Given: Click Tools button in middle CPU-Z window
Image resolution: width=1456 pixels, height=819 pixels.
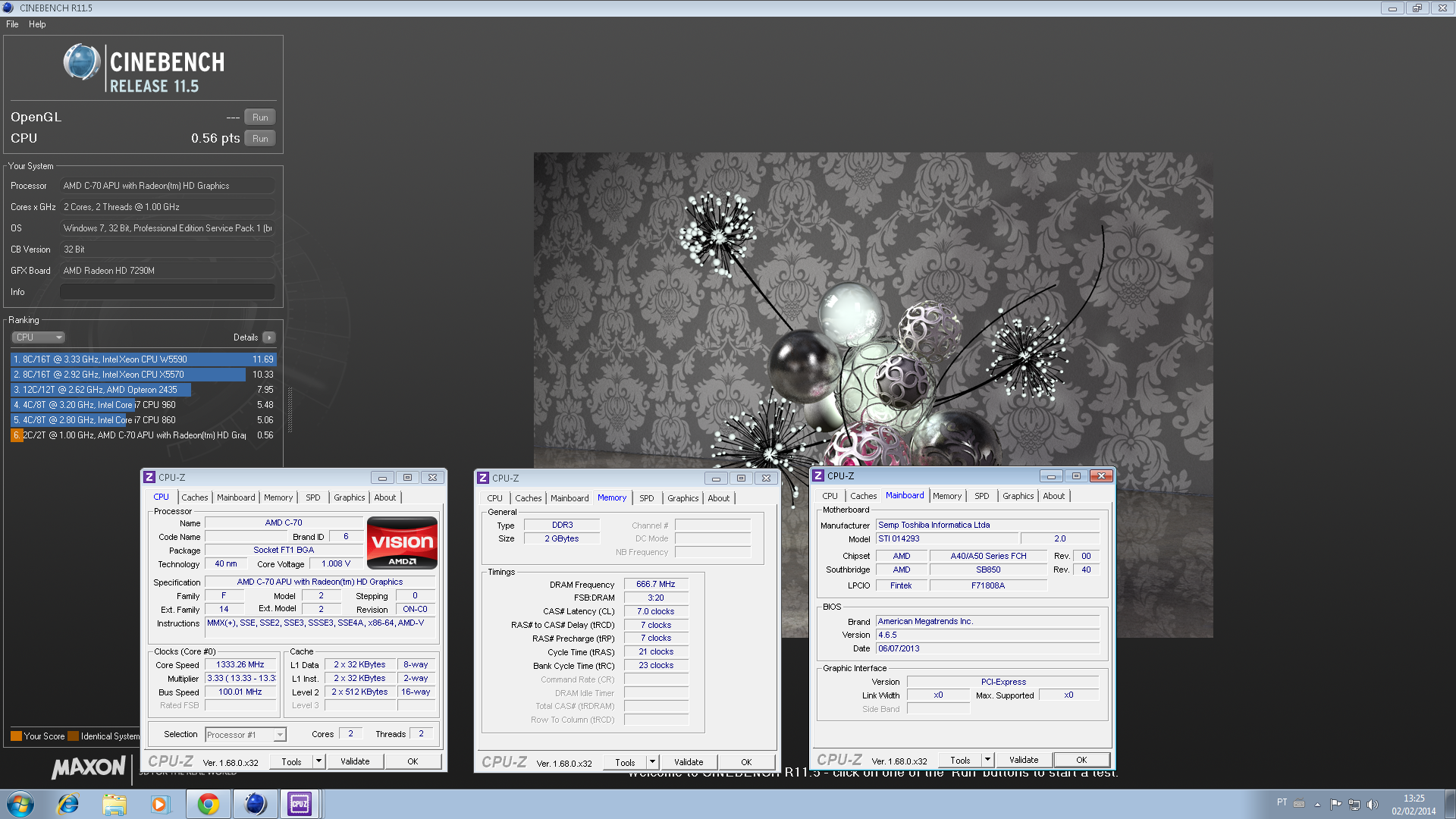Looking at the screenshot, I should tap(626, 763).
